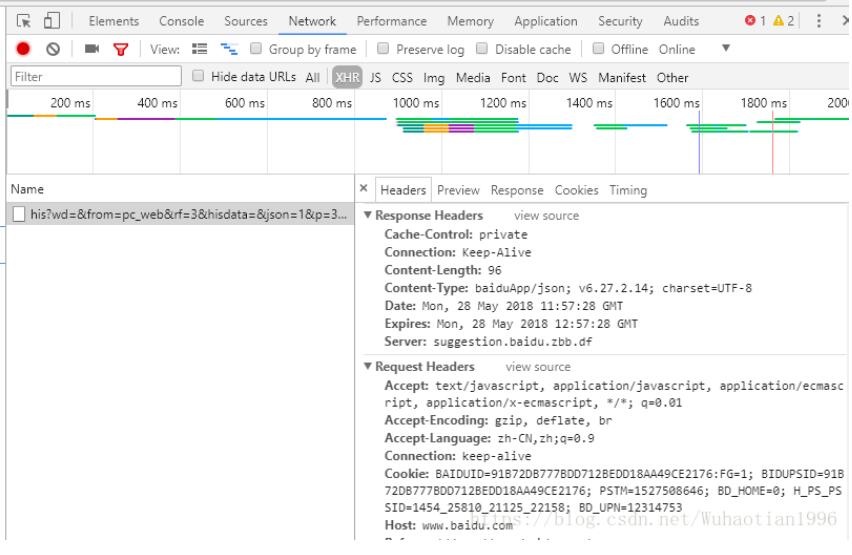Image resolution: width=852 pixels, height=555 pixels.
Task: Enable Group by frame checkbox
Action: point(255,48)
